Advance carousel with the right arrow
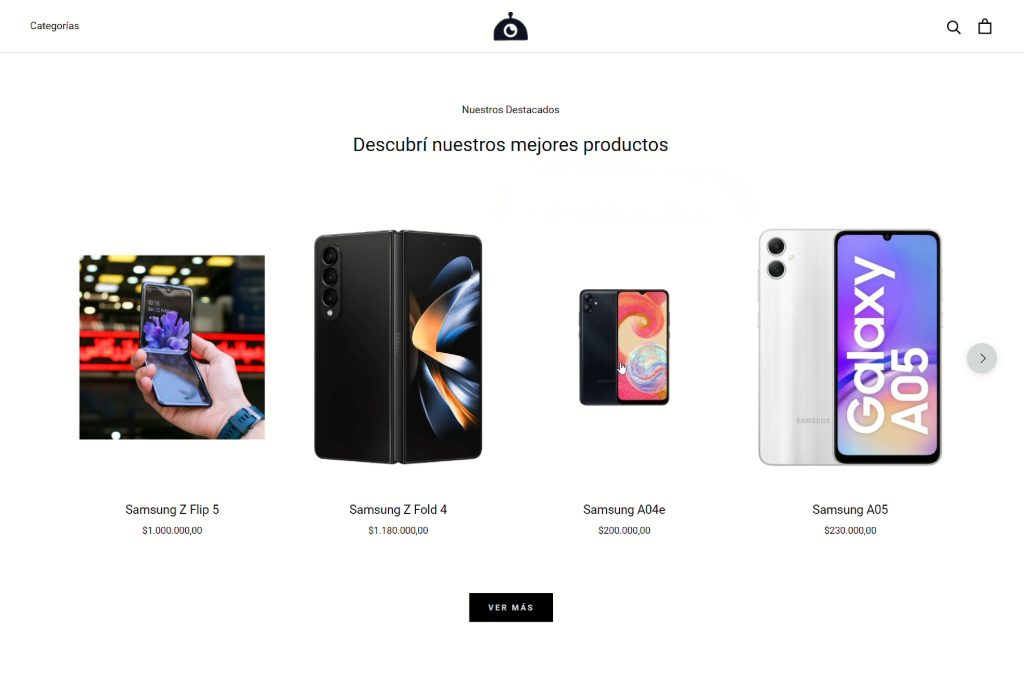Screen dimensions: 1024x683 point(982,358)
